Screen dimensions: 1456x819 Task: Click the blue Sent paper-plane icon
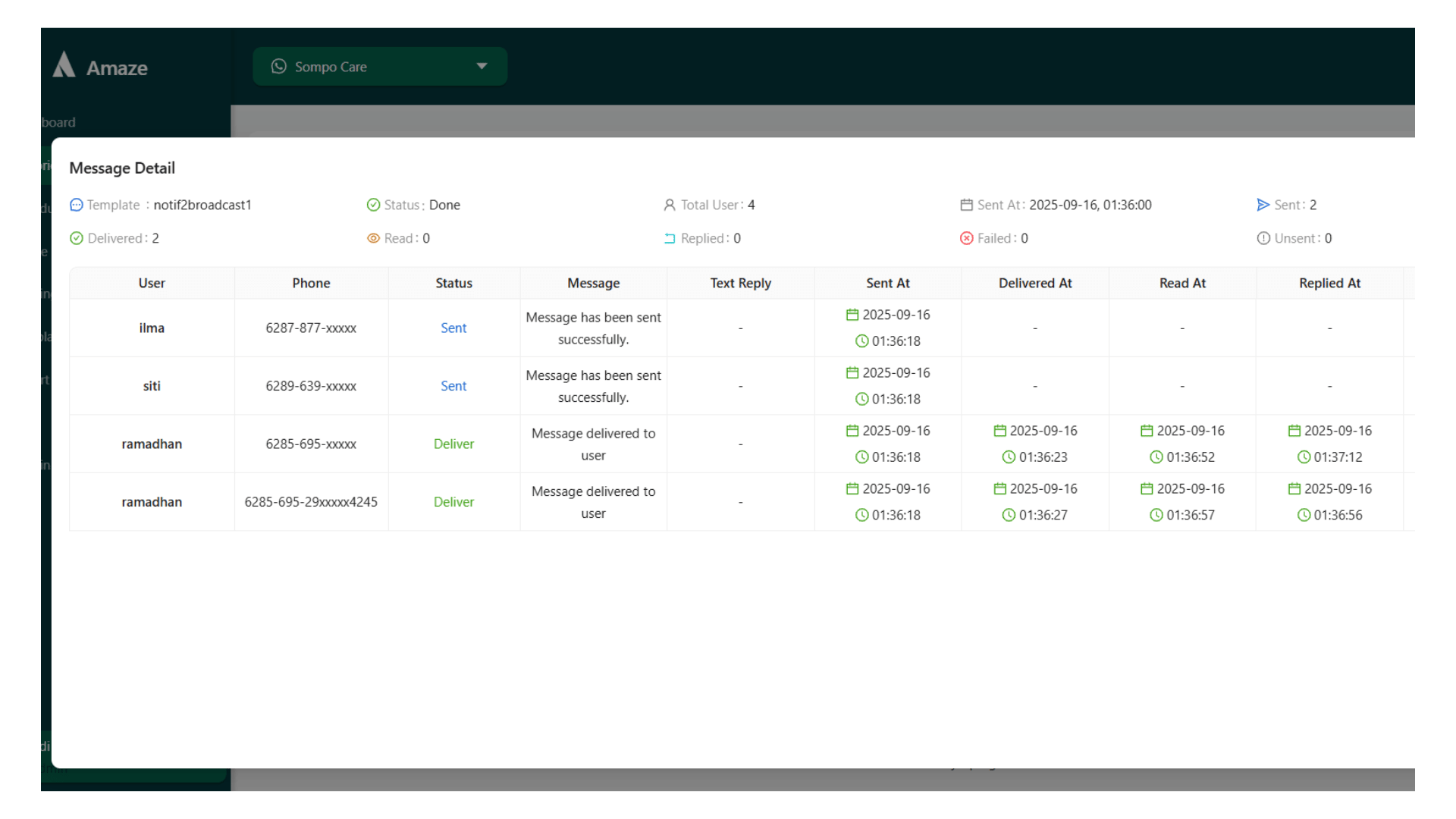click(1263, 206)
